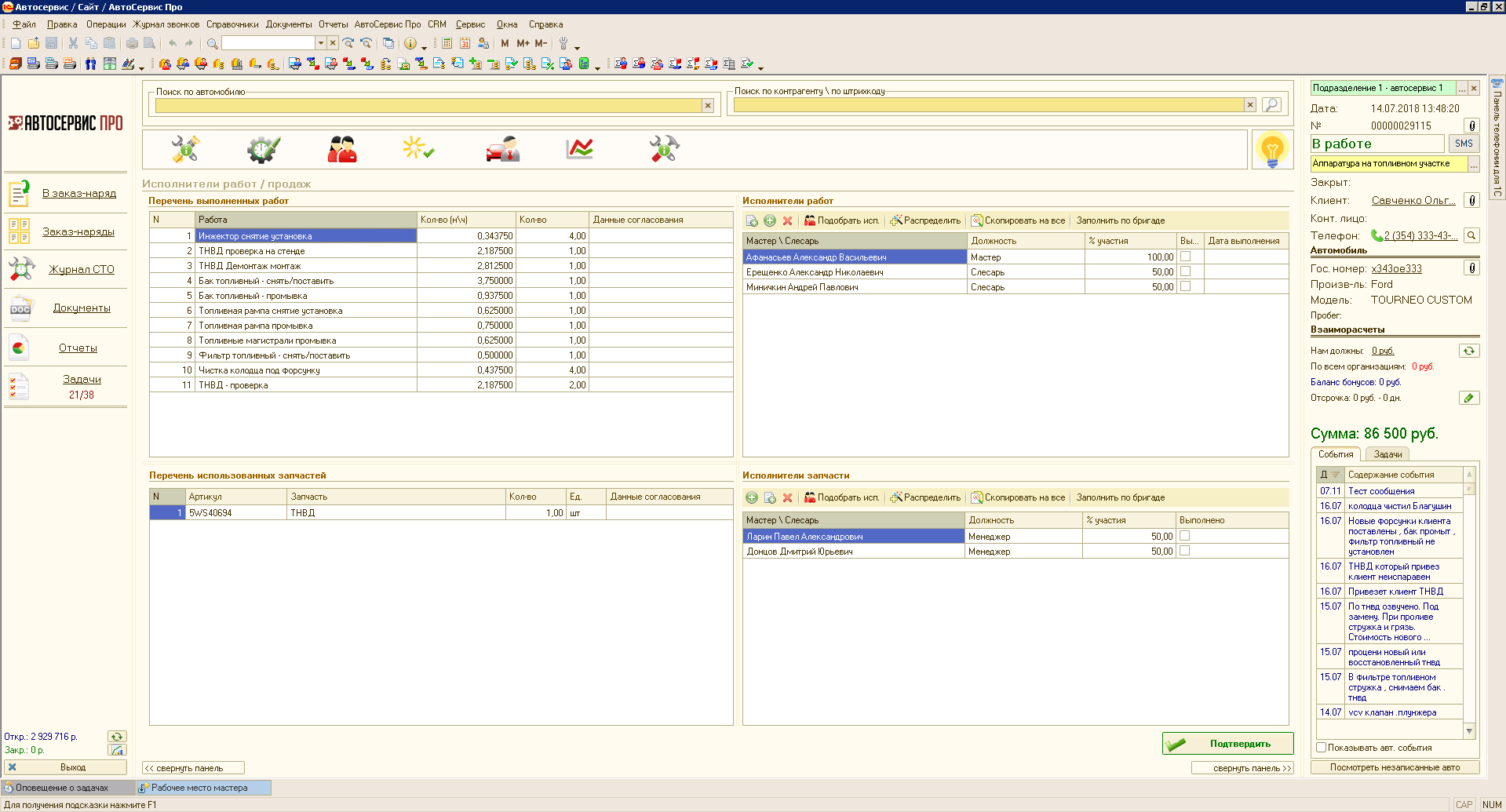Refresh the mutual settlements balance
Viewport: 1506px width, 812px height.
coord(1468,351)
